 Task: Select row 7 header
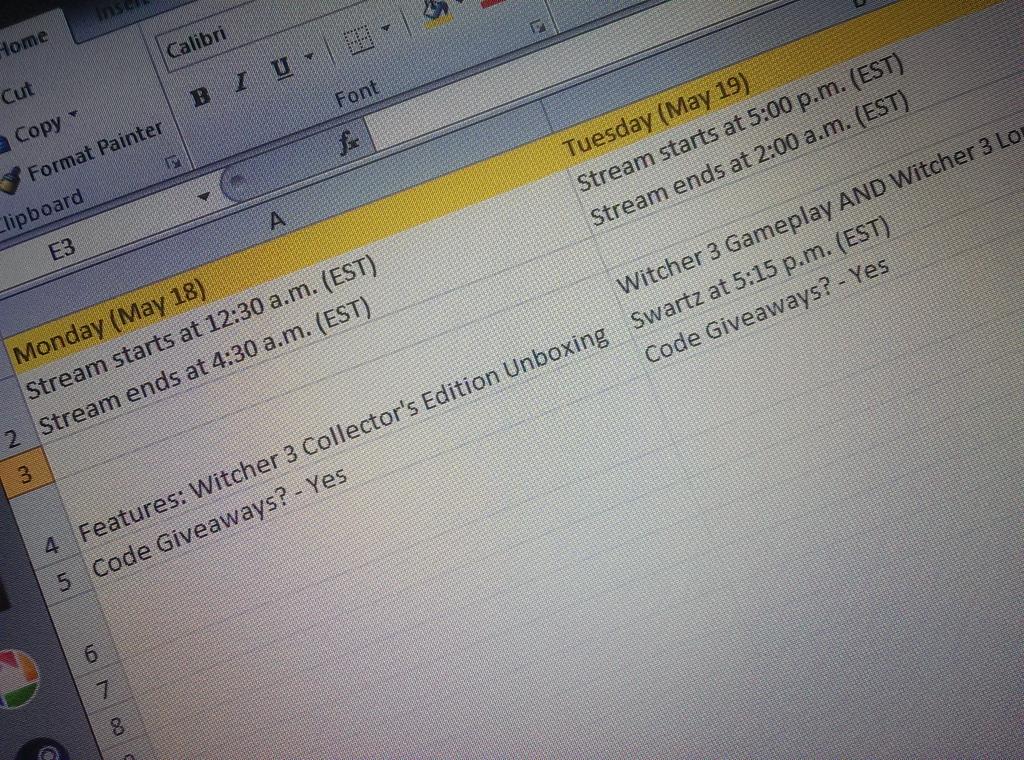coord(103,689)
